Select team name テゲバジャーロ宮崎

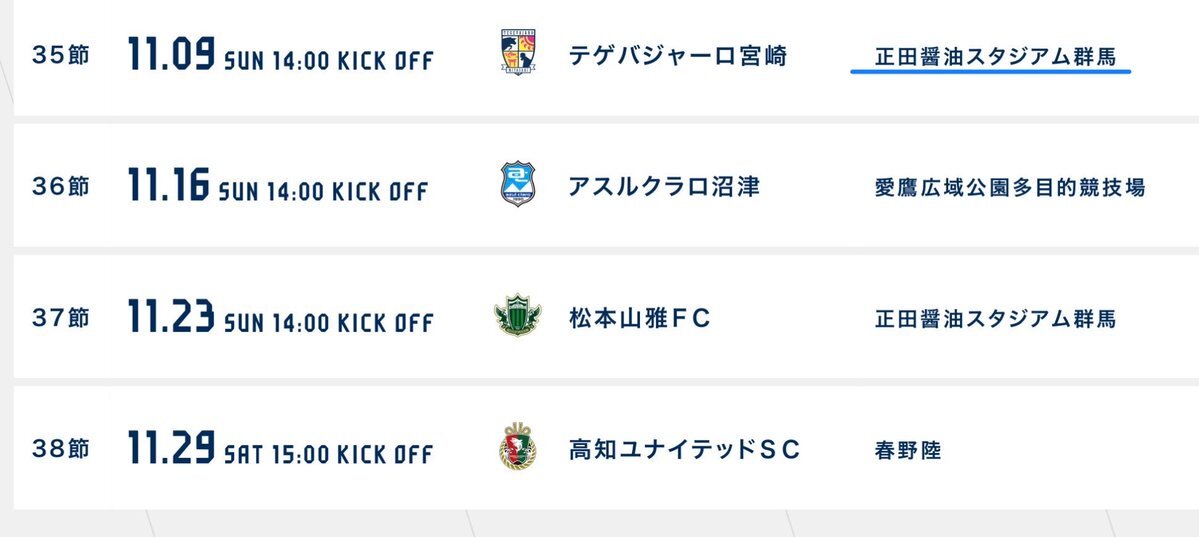(x=677, y=56)
